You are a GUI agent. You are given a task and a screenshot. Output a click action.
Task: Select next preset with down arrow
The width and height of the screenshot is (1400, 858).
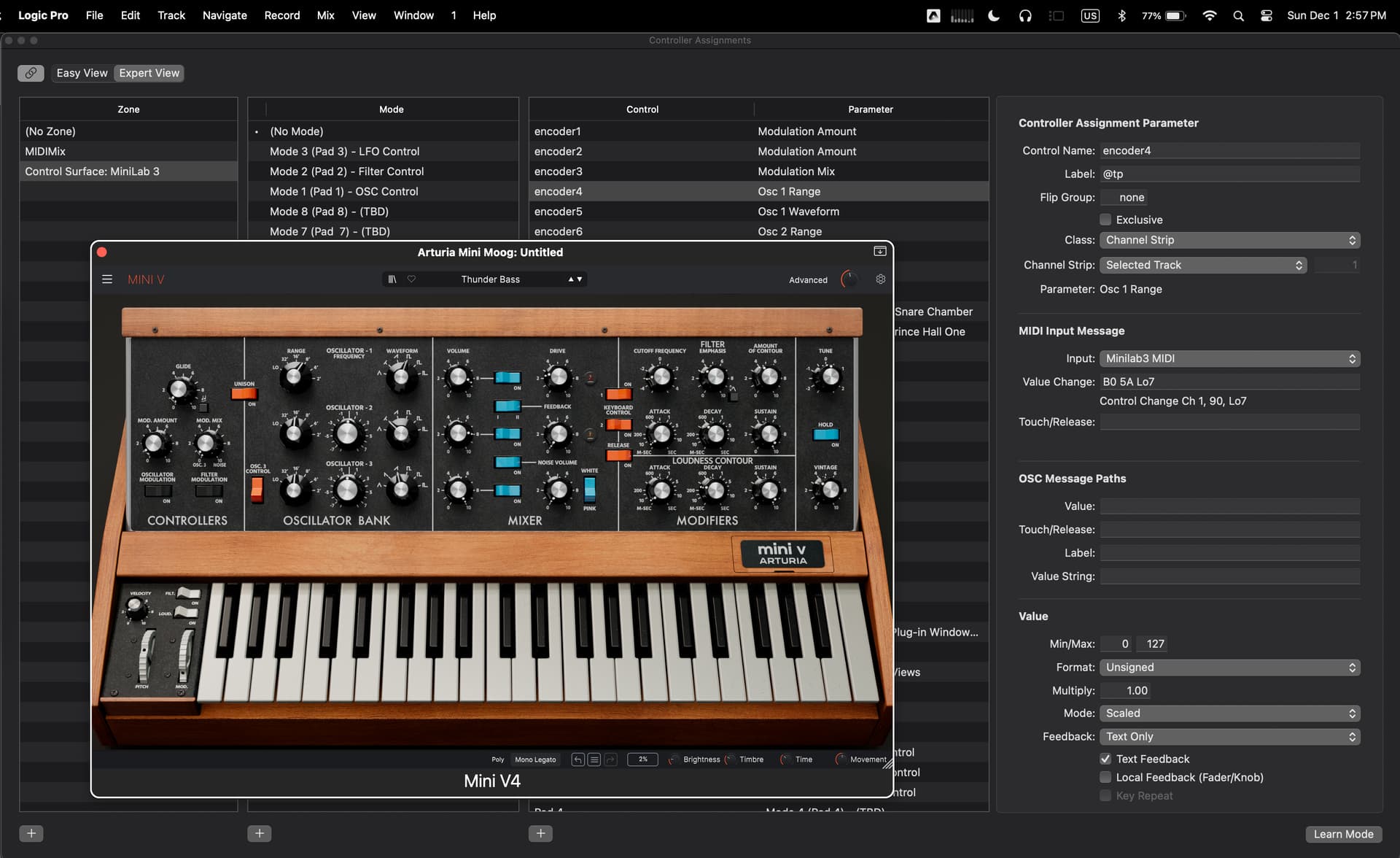[580, 279]
